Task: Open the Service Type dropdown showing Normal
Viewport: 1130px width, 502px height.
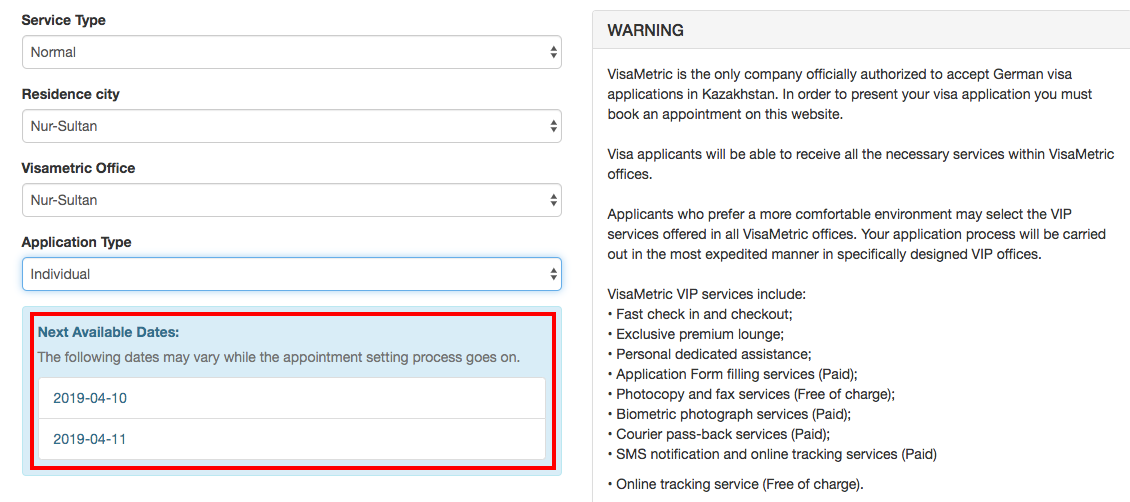Action: point(292,52)
